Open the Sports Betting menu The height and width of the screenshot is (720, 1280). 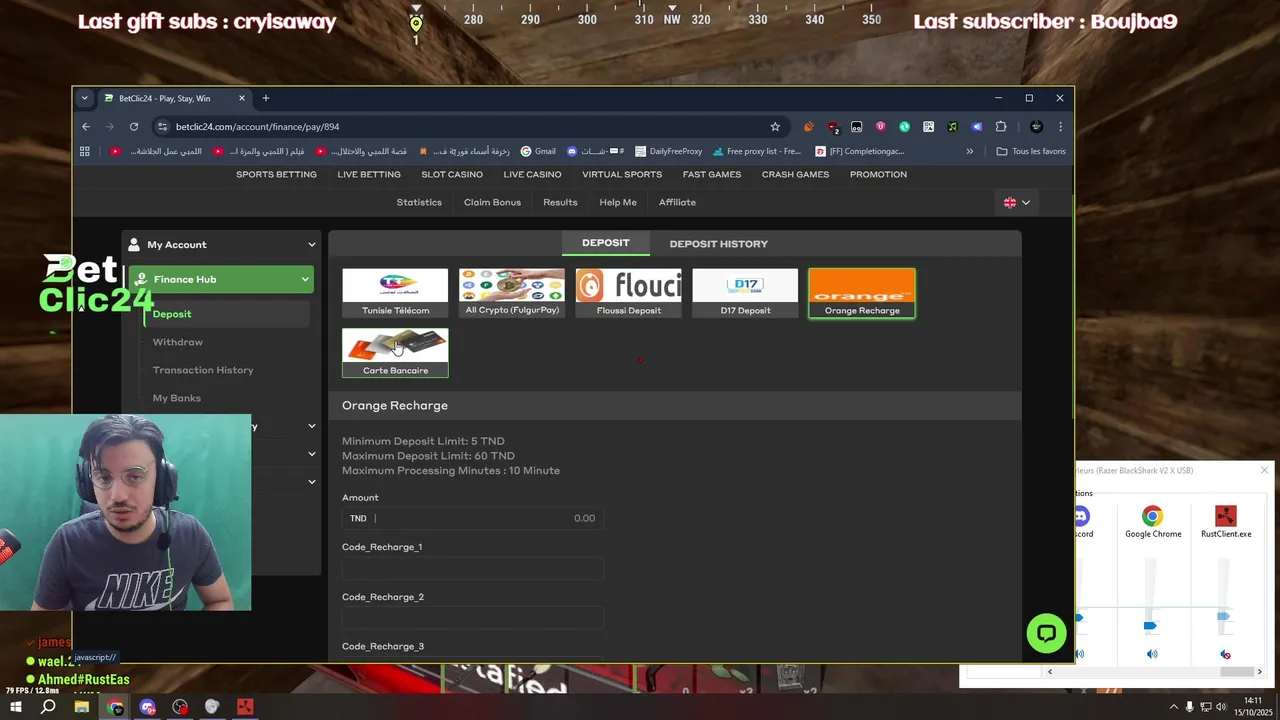tap(276, 174)
